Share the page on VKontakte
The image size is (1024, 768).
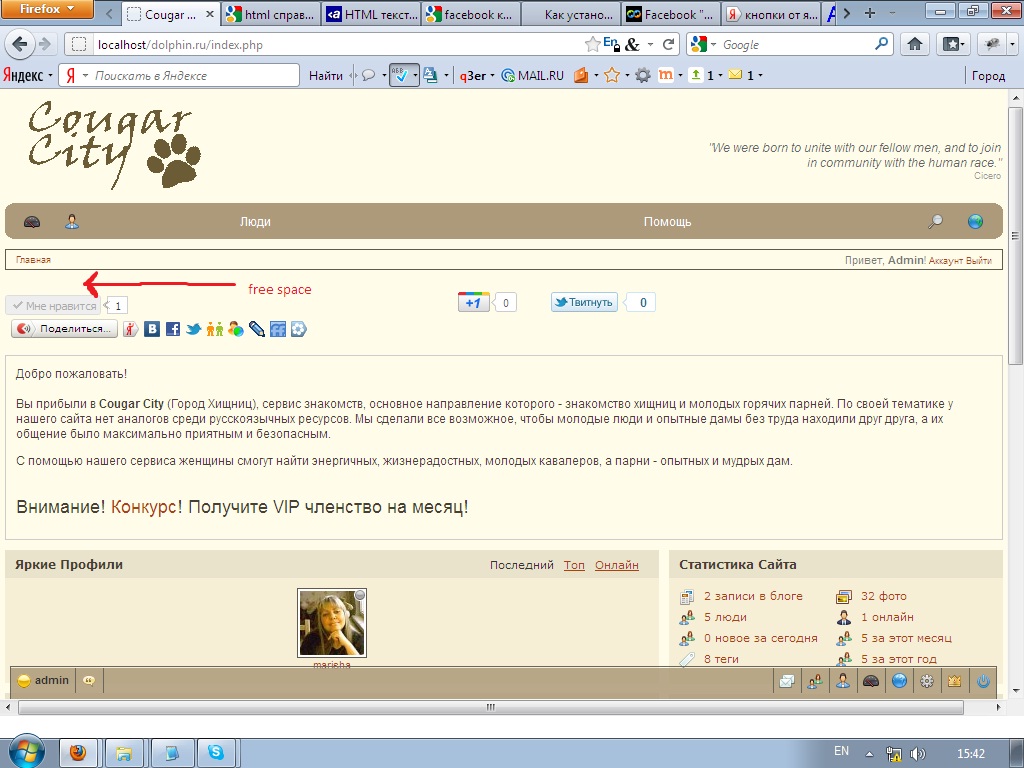pyautogui.click(x=152, y=329)
